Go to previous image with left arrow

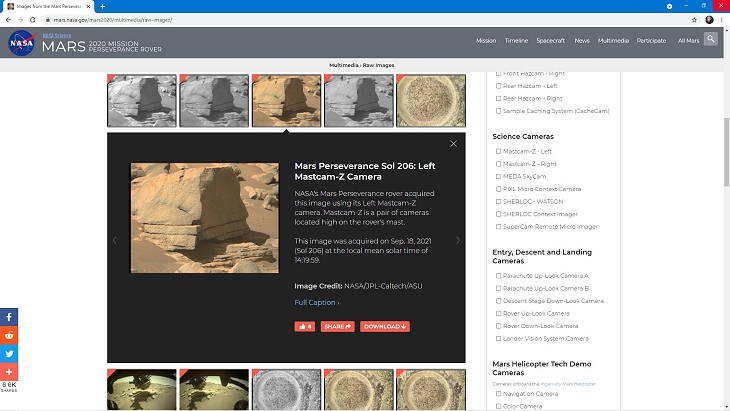tap(115, 240)
